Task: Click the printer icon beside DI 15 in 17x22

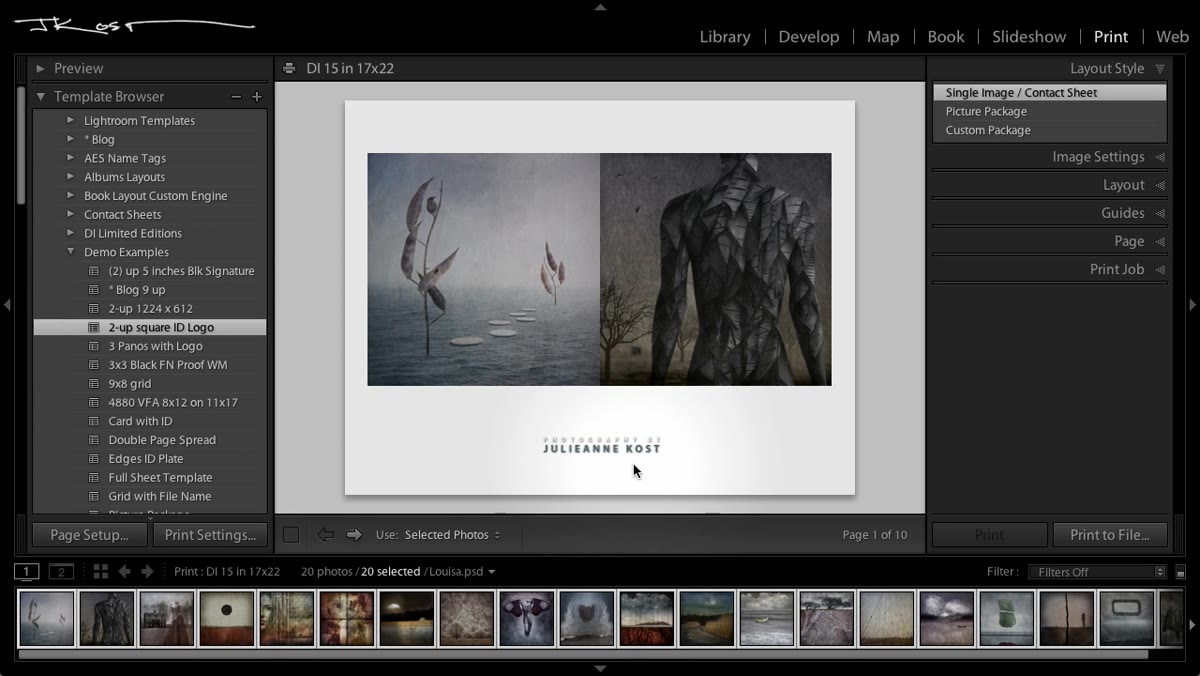Action: [x=289, y=69]
